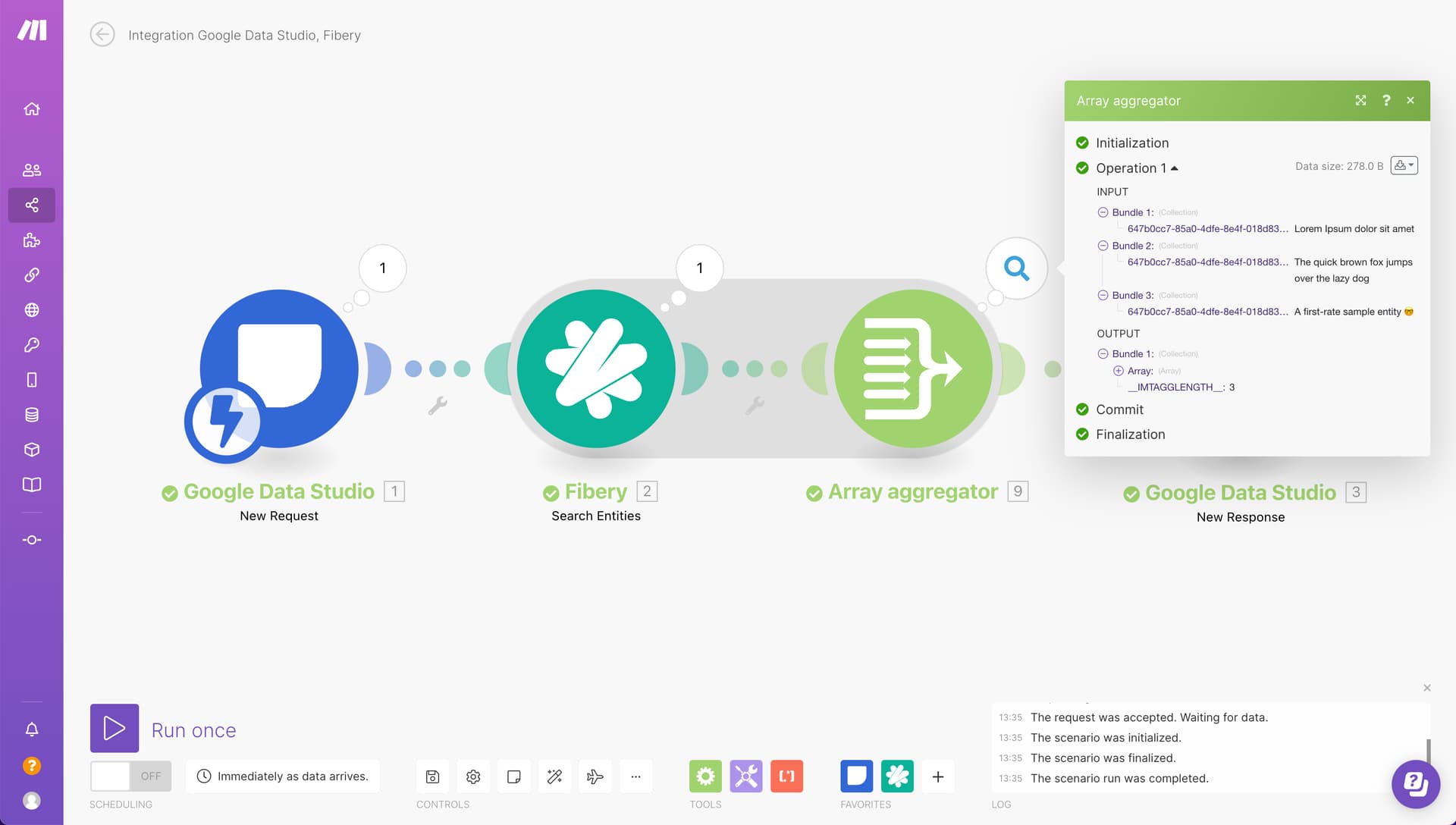This screenshot has width=1456, height=825.
Task: Click the scenario title text
Action: tap(244, 35)
